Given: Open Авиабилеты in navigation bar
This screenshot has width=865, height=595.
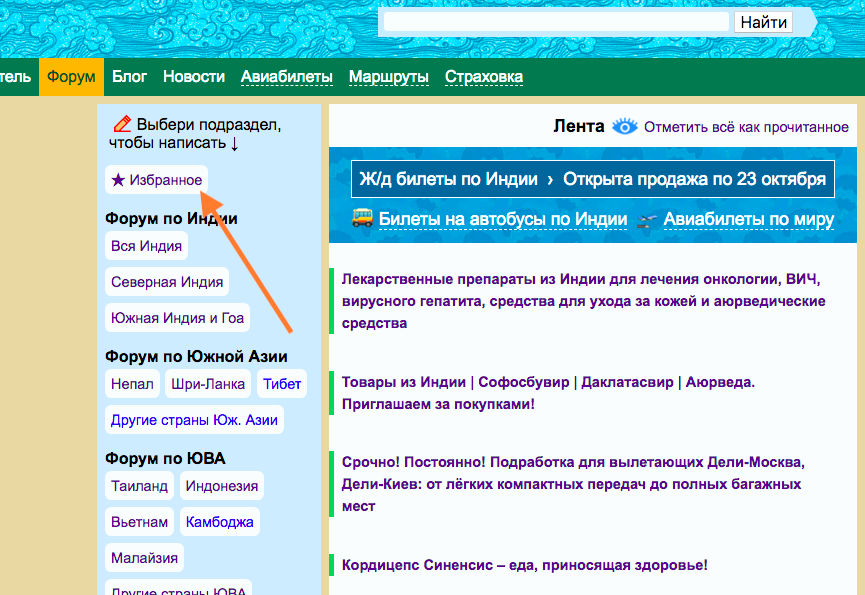Looking at the screenshot, I should pyautogui.click(x=287, y=77).
